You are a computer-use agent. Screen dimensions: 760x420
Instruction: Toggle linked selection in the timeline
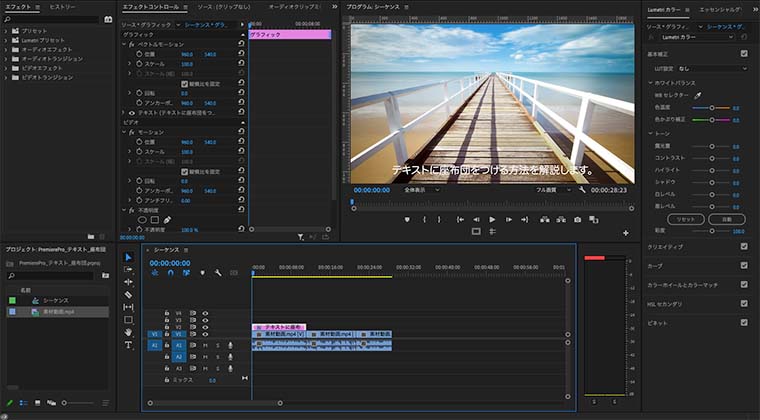click(186, 273)
